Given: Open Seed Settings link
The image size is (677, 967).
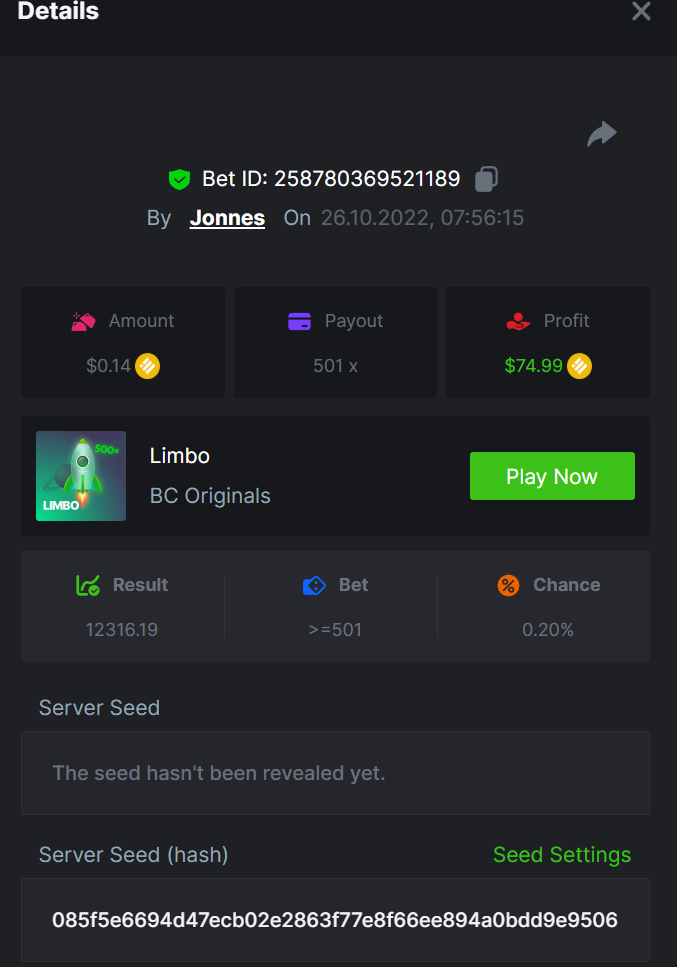Looking at the screenshot, I should coord(562,855).
